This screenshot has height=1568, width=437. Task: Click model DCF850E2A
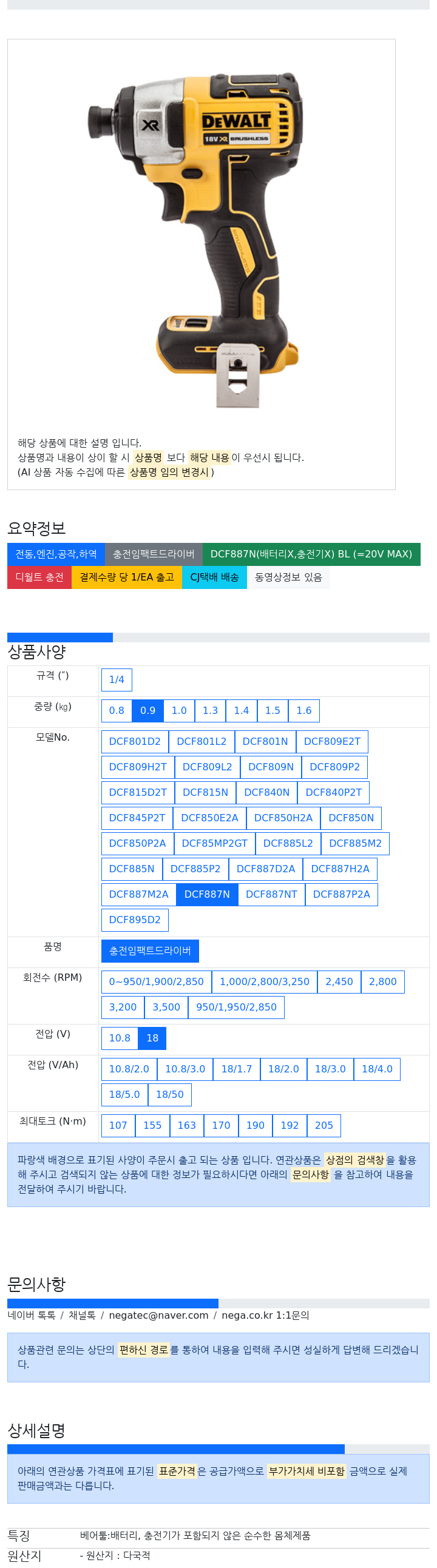click(x=209, y=818)
